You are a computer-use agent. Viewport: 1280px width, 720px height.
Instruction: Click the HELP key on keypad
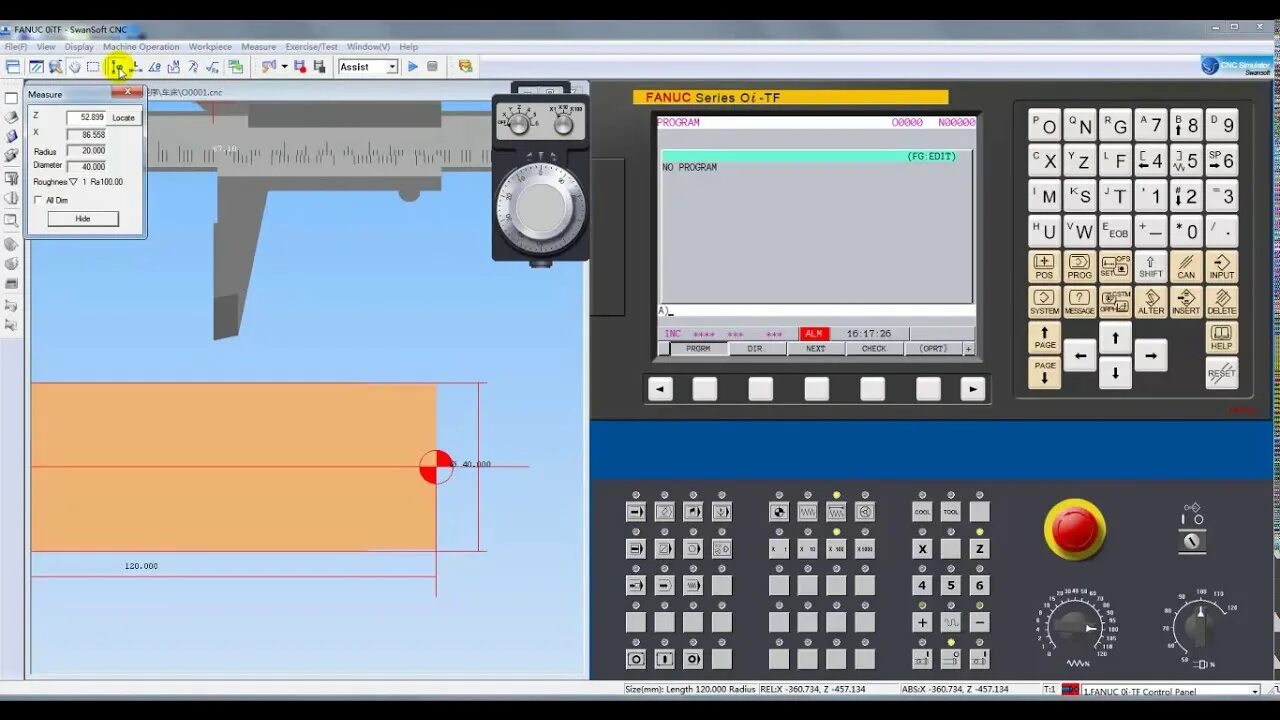point(1222,338)
